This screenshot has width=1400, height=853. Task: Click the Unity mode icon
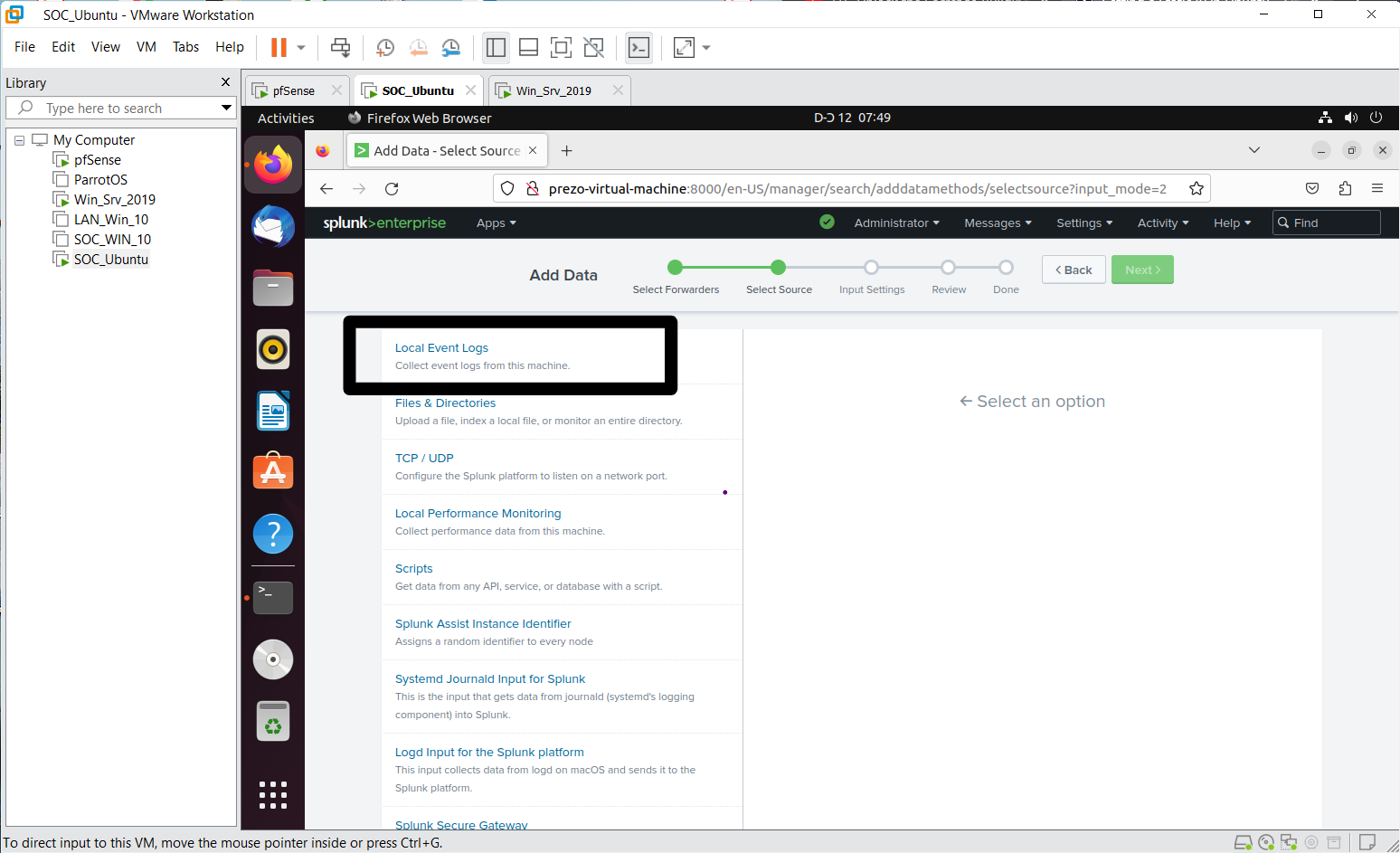593,47
